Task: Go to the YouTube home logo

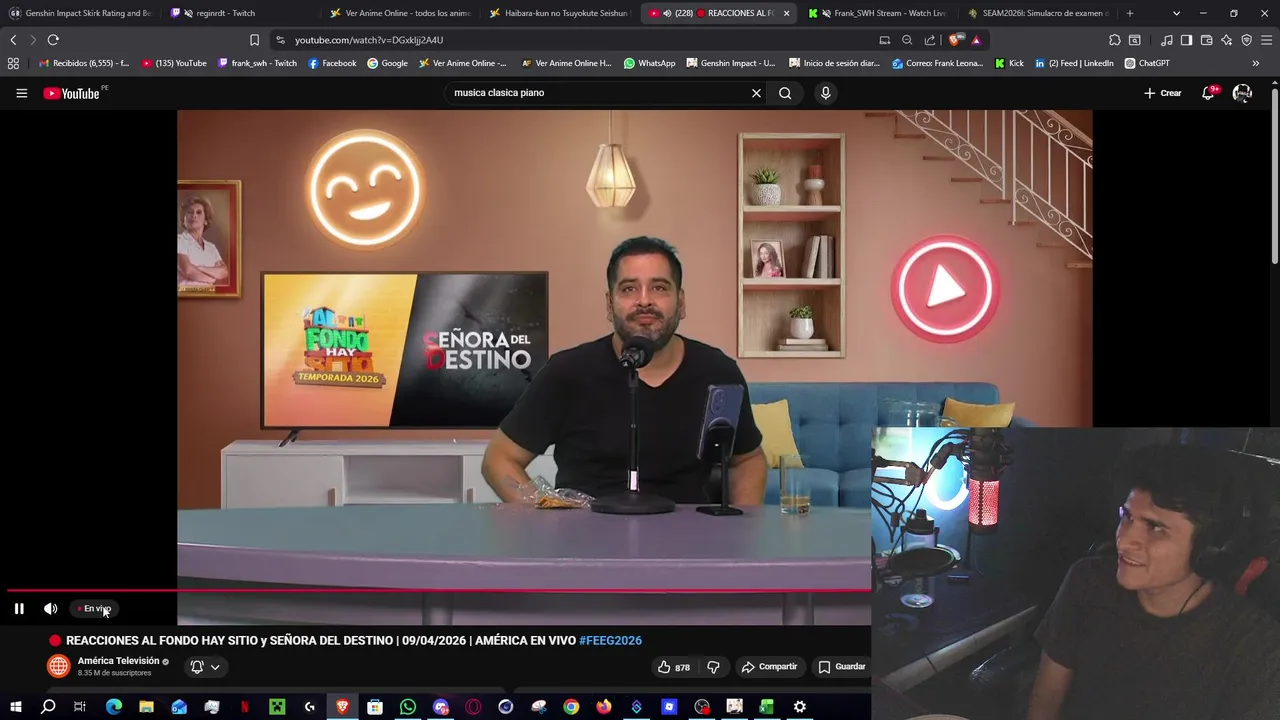Action: click(72, 93)
